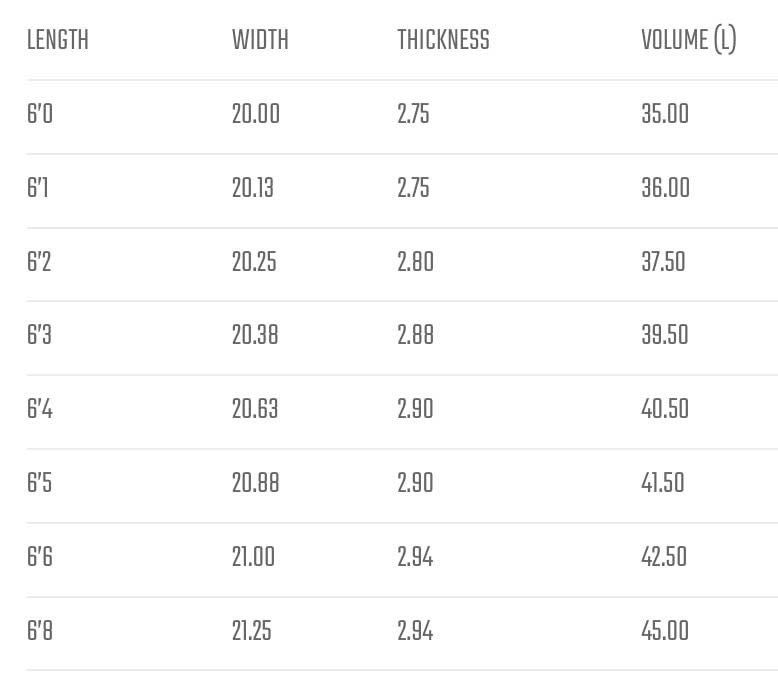Click the 2.80 thickness value
The height and width of the screenshot is (684, 778).
[415, 262]
